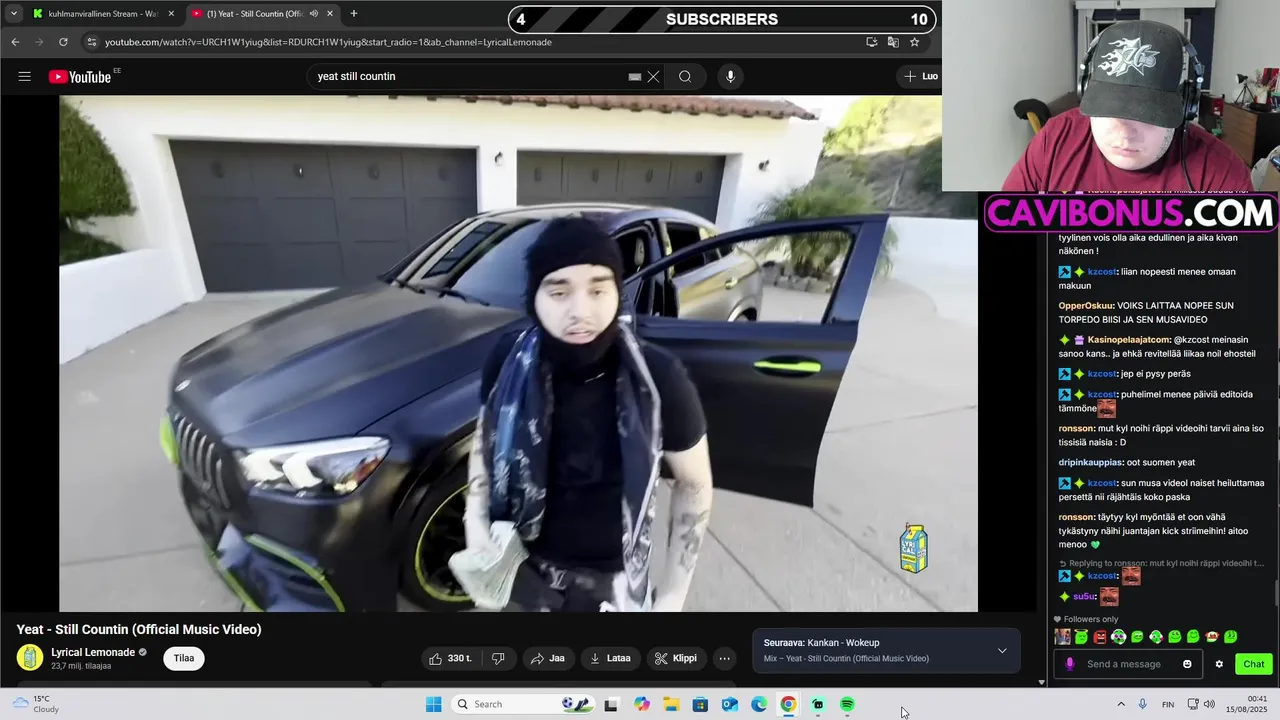Select the browser address bar URL
Image resolution: width=1280 pixels, height=720 pixels.
[328, 42]
